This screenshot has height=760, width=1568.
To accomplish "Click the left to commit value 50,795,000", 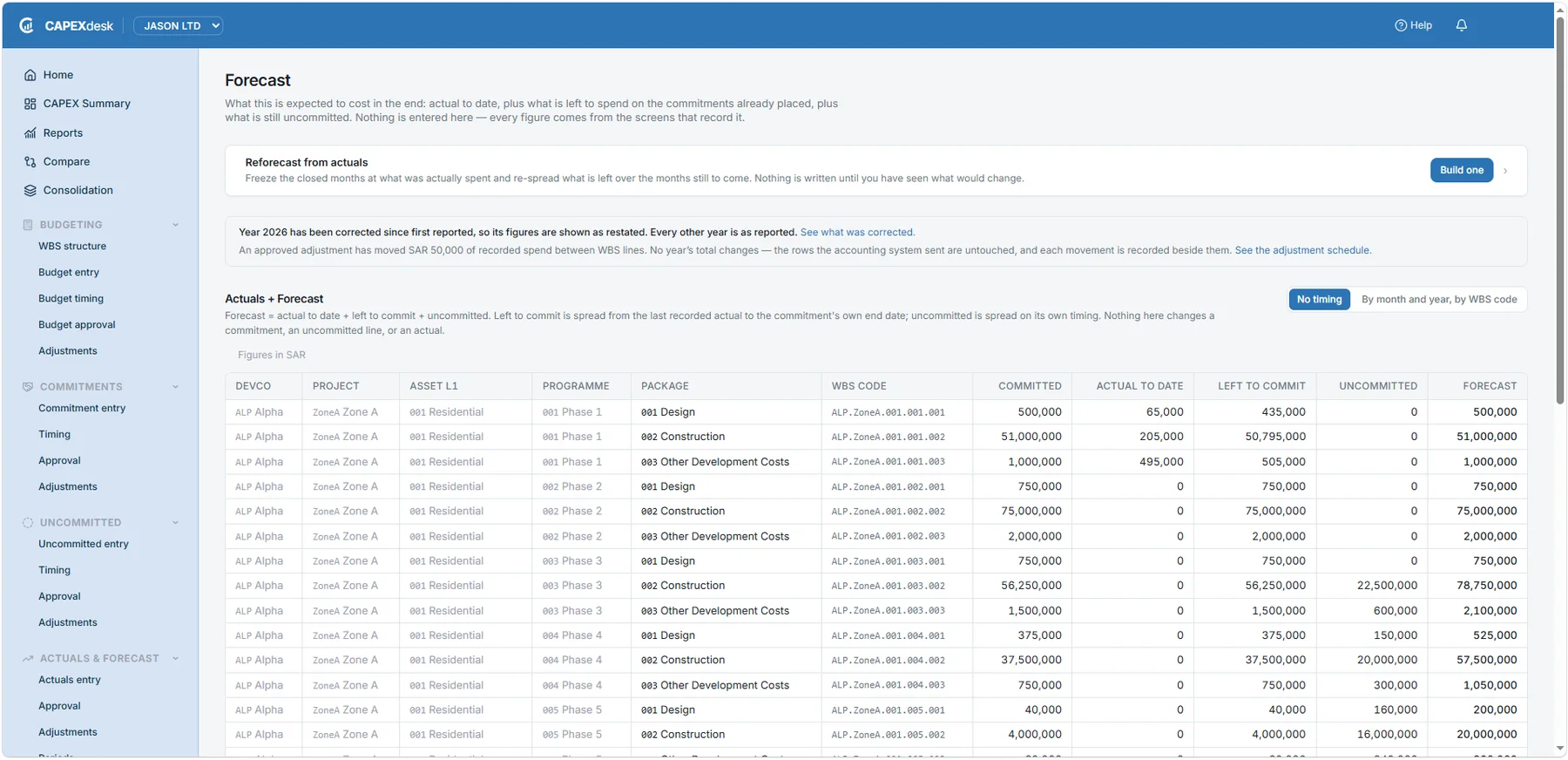I will 1275,437.
